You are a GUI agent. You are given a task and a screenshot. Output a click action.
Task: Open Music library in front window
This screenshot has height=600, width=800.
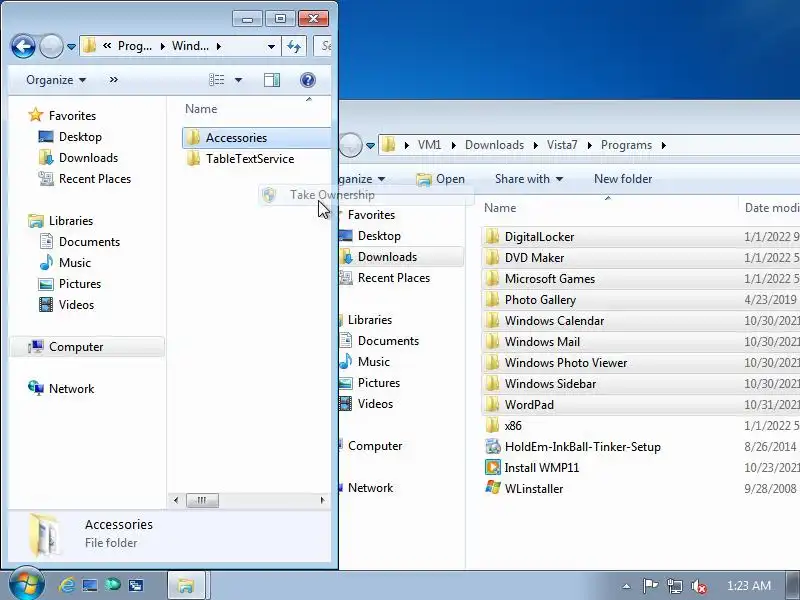74,263
